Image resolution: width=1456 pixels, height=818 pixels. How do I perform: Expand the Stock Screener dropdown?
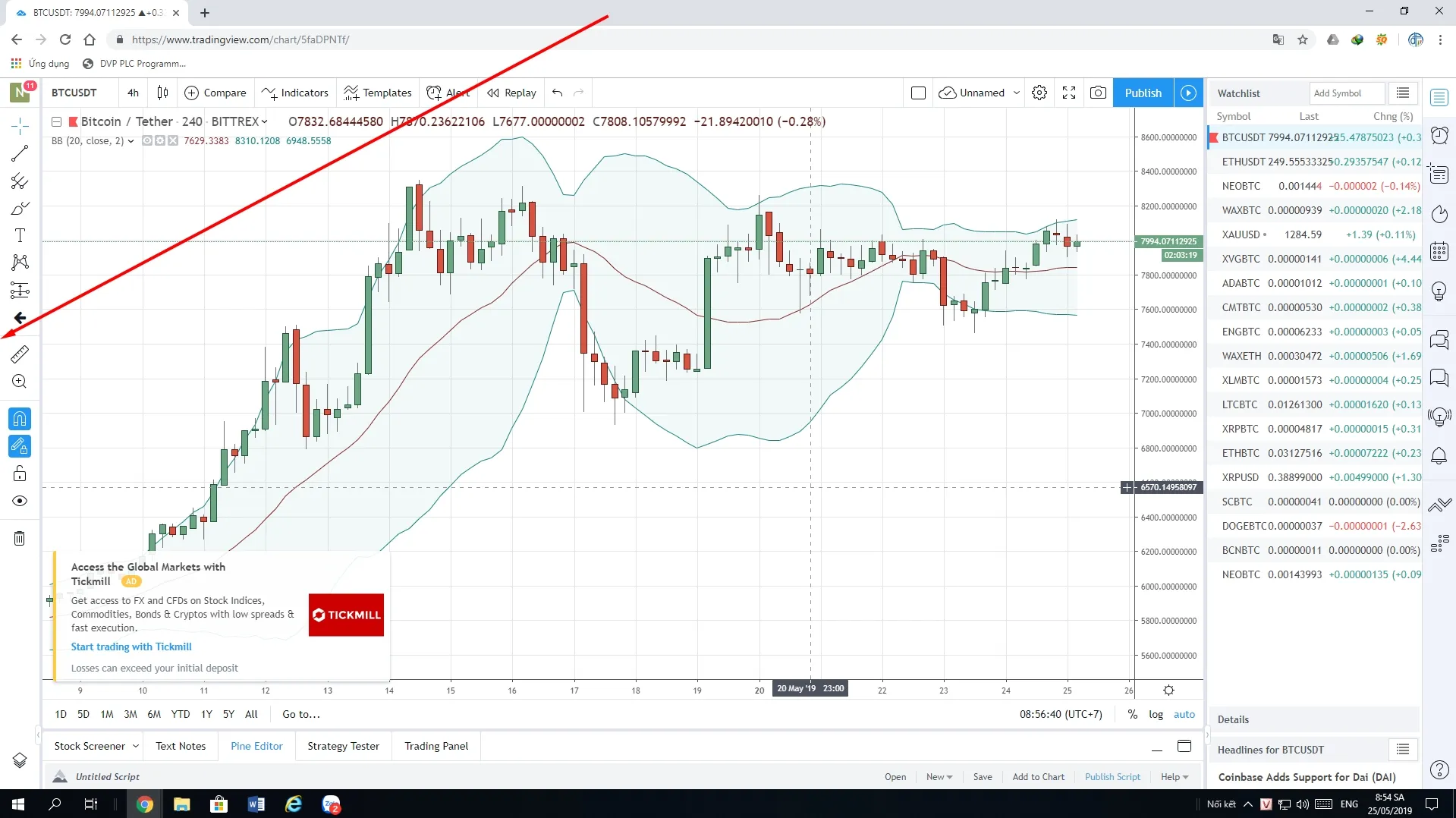136,746
